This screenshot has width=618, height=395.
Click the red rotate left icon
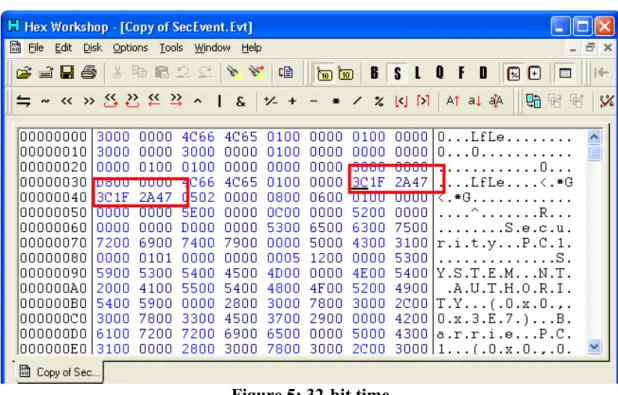click(111, 101)
